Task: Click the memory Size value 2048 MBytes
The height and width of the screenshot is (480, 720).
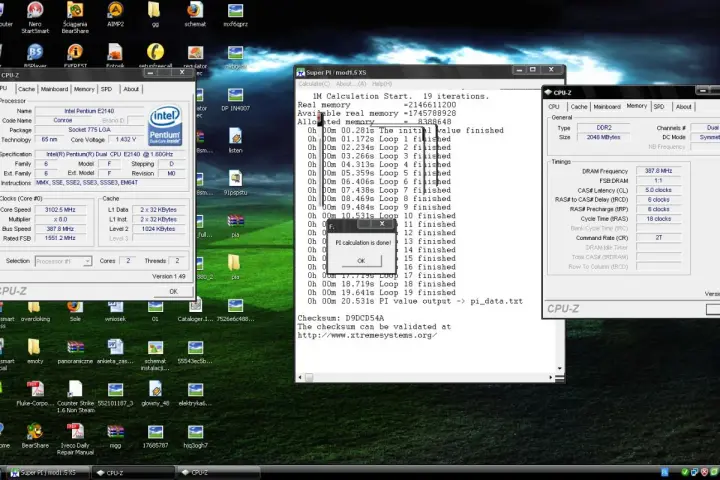Action: [x=603, y=137]
